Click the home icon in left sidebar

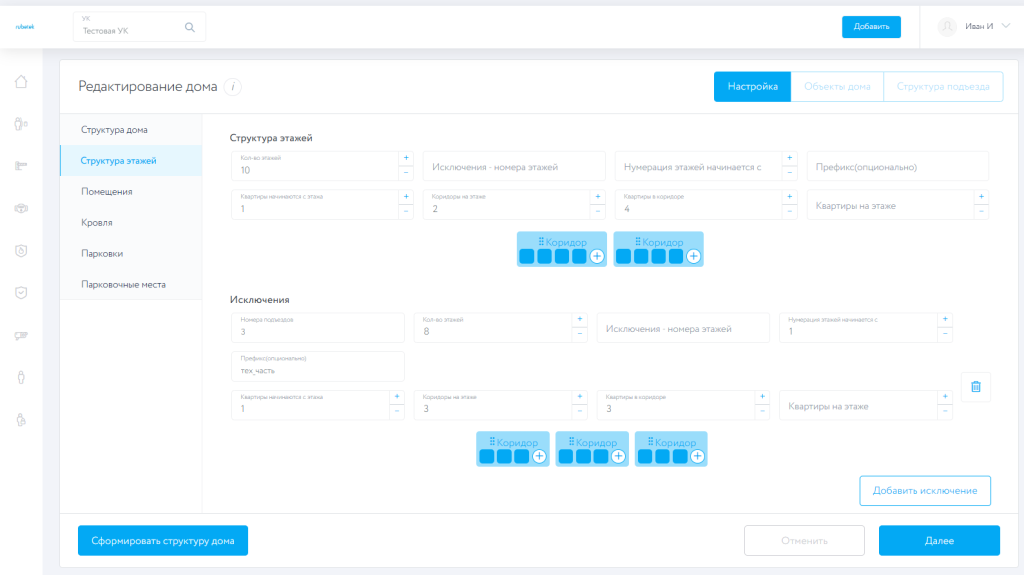(21, 82)
